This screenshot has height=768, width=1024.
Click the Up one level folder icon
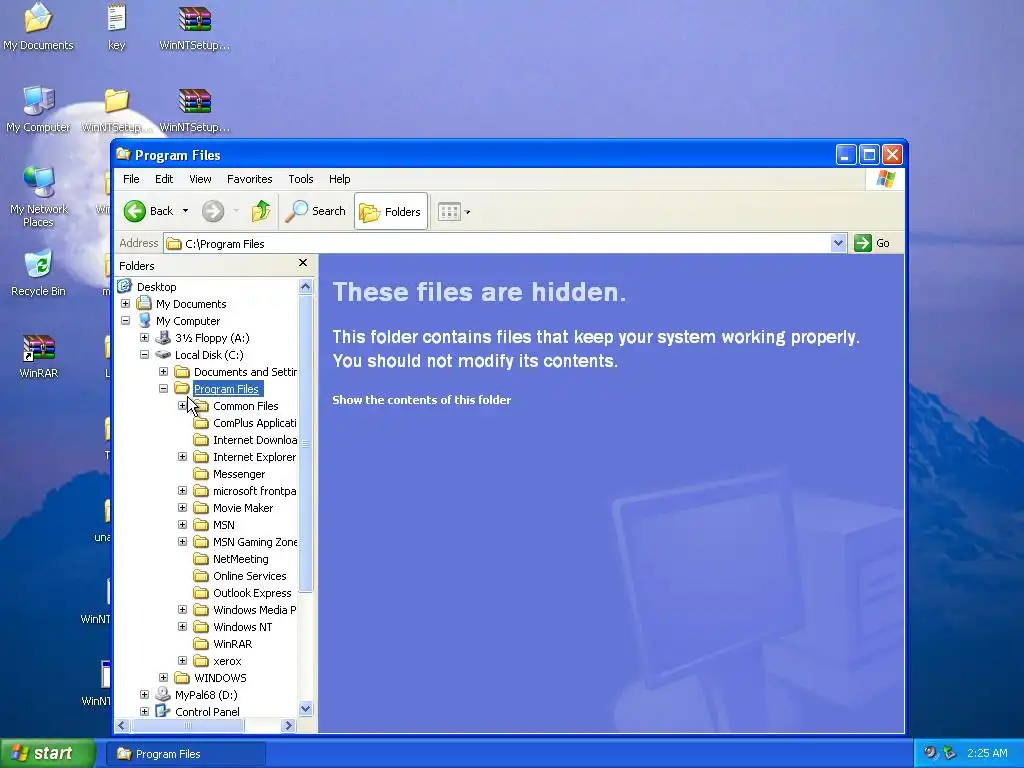point(261,211)
